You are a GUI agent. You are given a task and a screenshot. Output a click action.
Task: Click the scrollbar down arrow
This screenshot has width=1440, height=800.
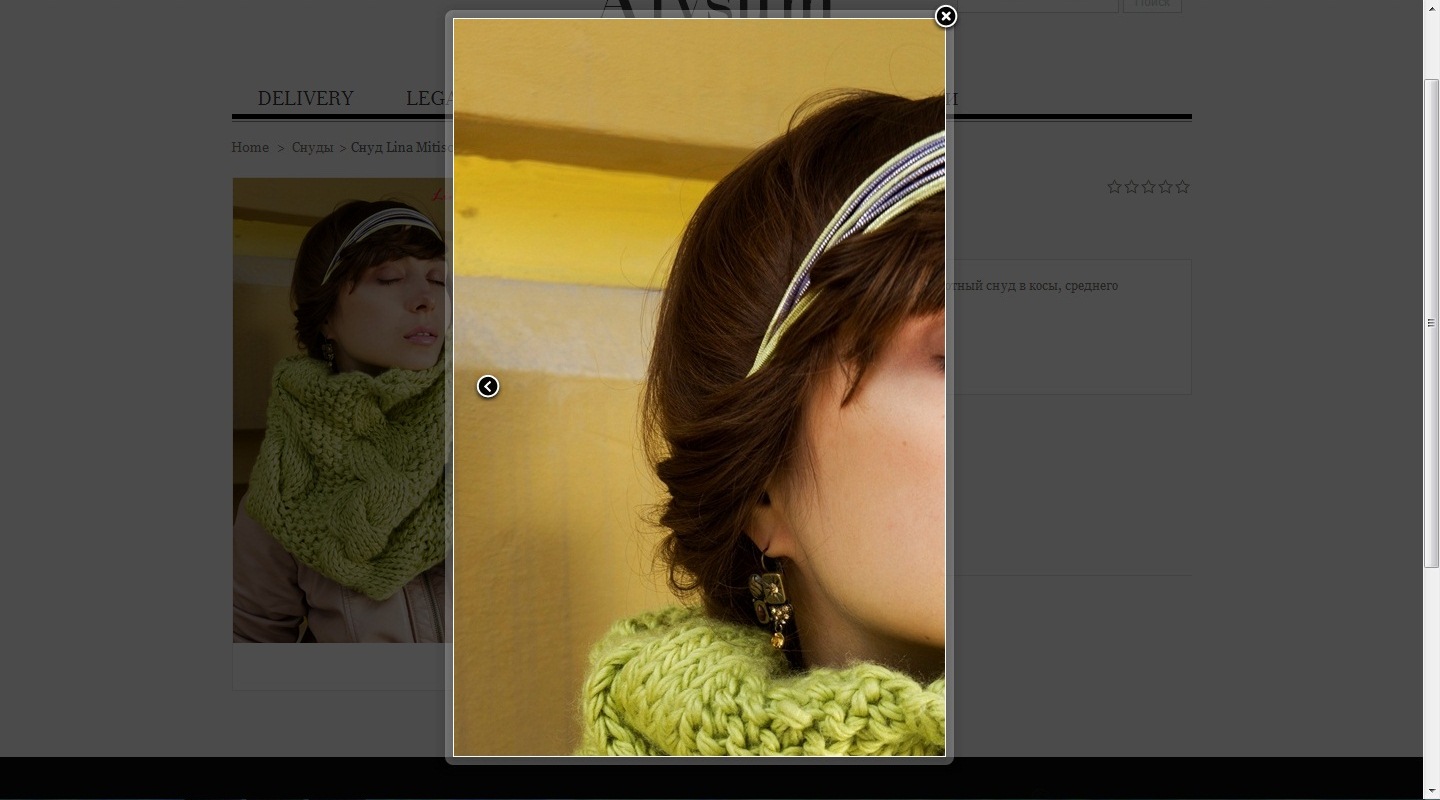[x=1431, y=793]
